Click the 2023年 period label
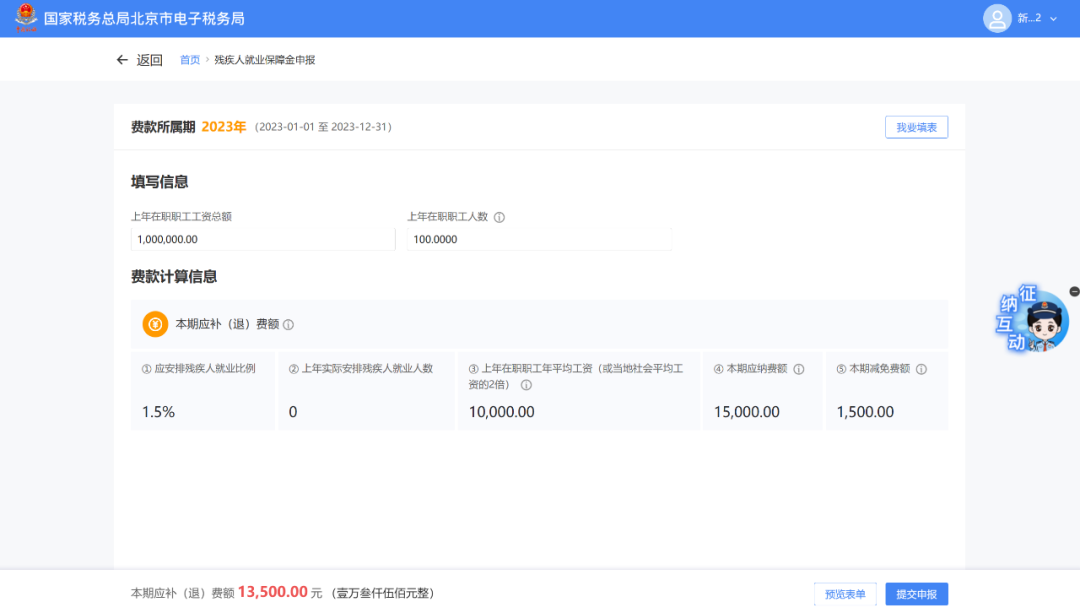1080x613 pixels. 224,127
